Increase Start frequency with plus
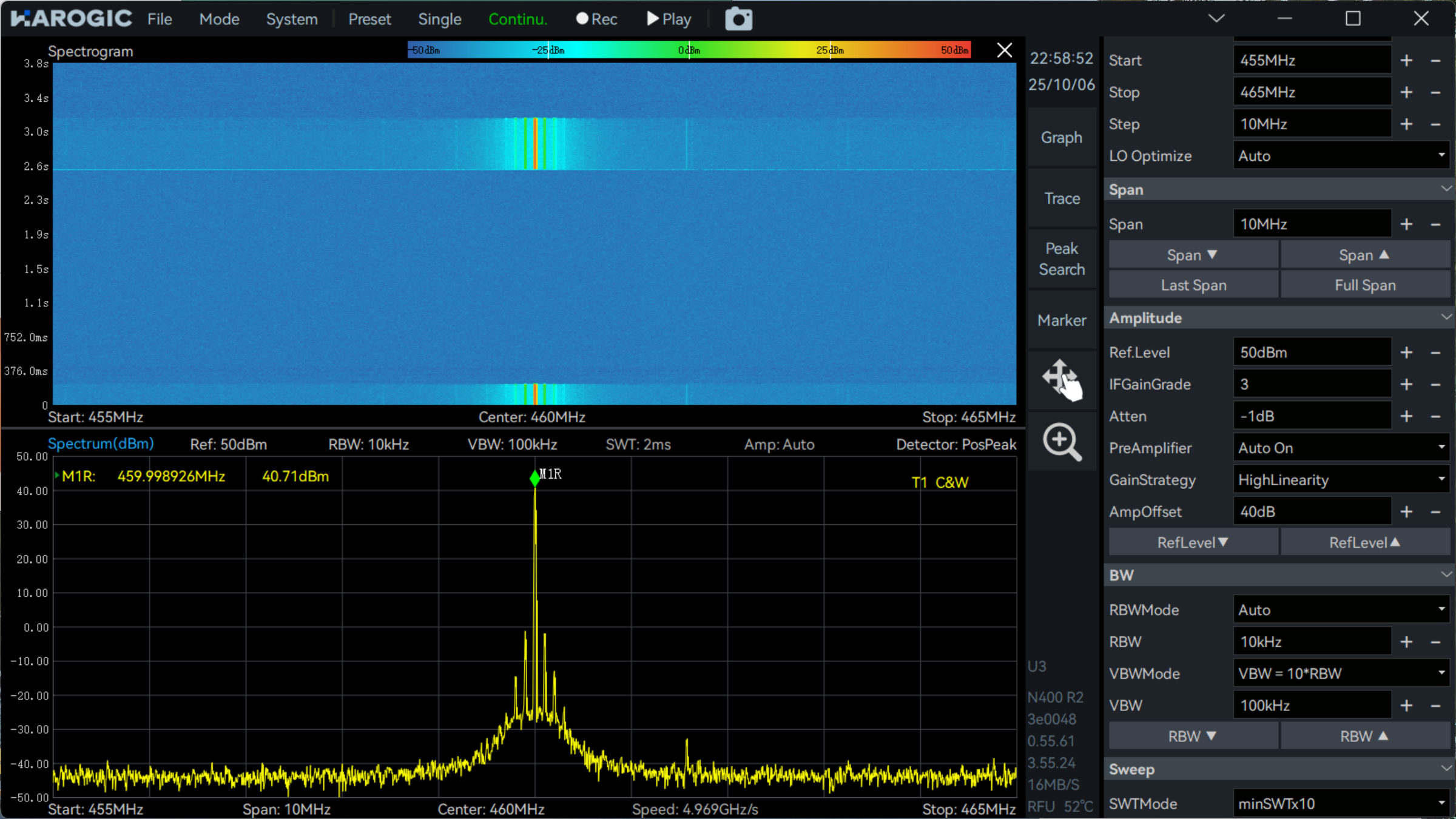1456x819 pixels. 1406,61
